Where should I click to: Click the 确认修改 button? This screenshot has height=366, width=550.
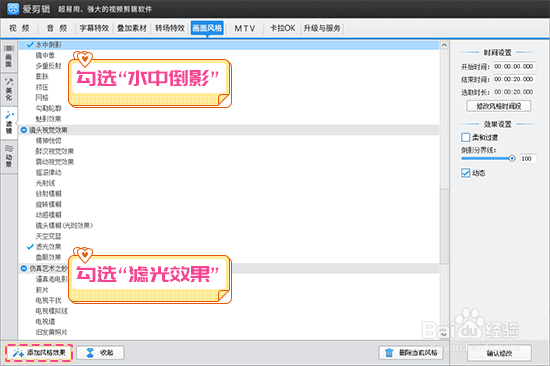coord(499,353)
